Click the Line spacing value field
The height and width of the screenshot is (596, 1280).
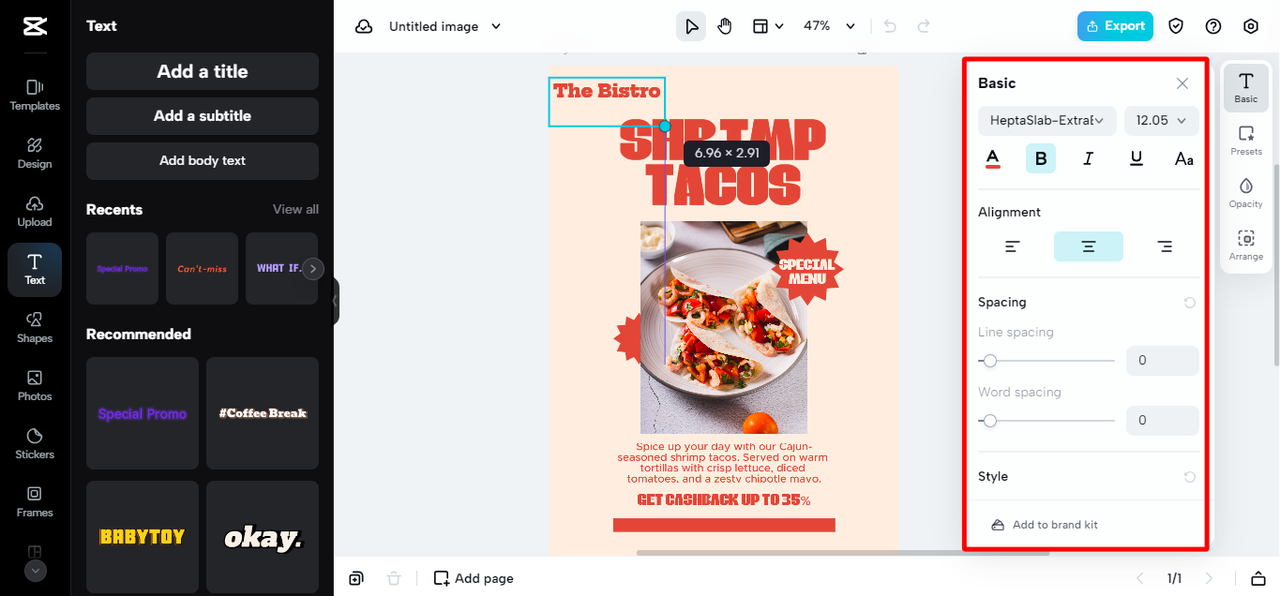tap(1162, 361)
